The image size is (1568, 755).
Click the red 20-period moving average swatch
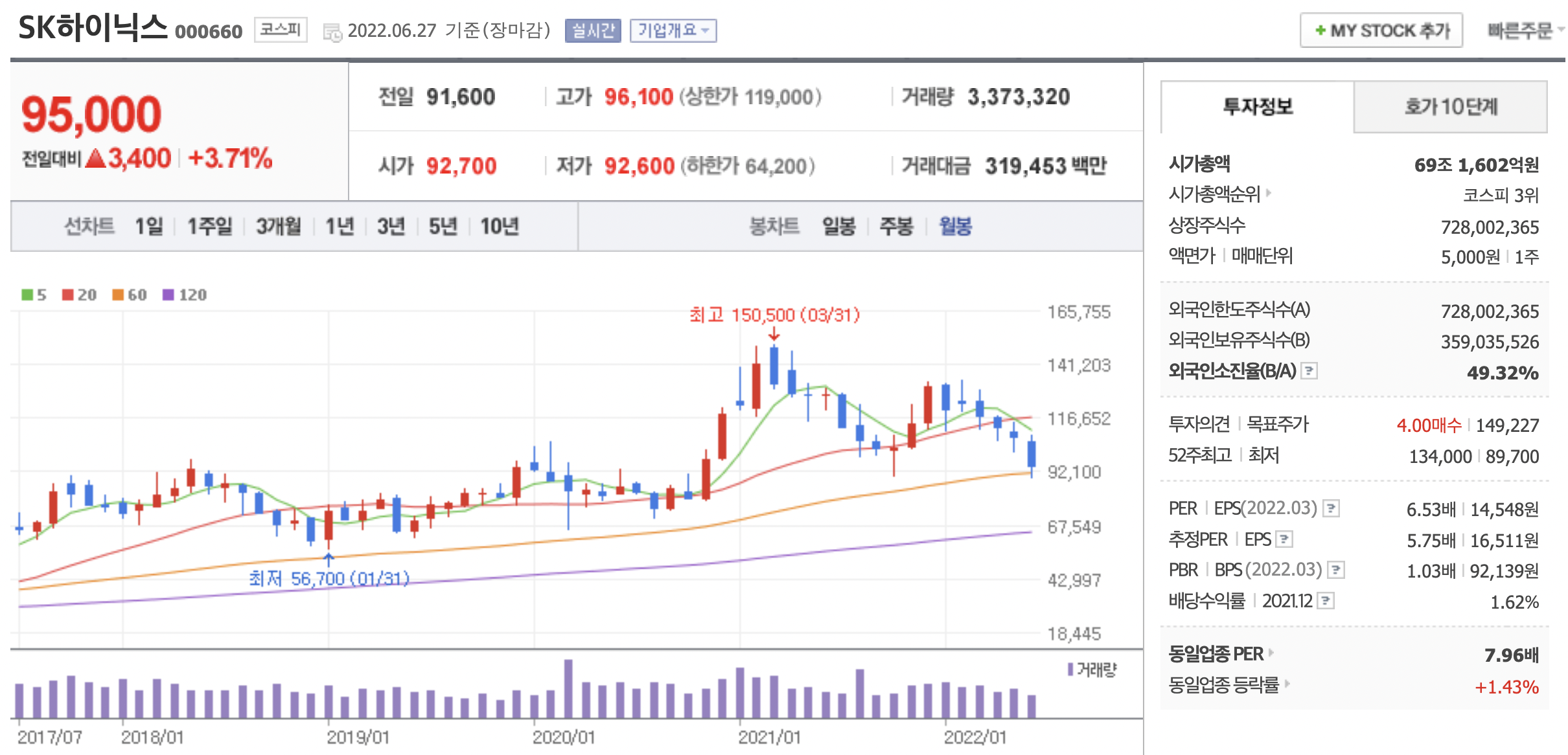pyautogui.click(x=68, y=295)
